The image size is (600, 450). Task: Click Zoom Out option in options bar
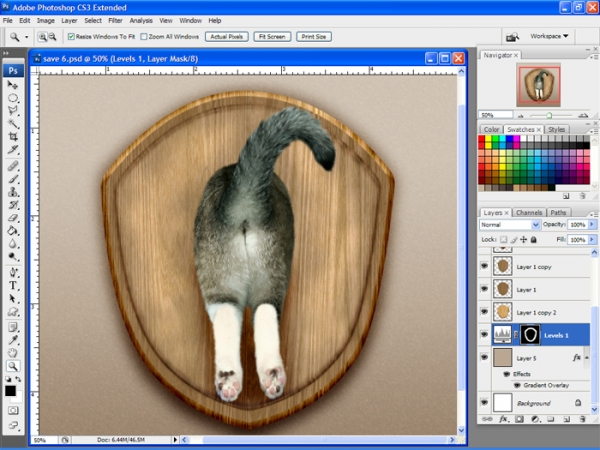pos(52,37)
